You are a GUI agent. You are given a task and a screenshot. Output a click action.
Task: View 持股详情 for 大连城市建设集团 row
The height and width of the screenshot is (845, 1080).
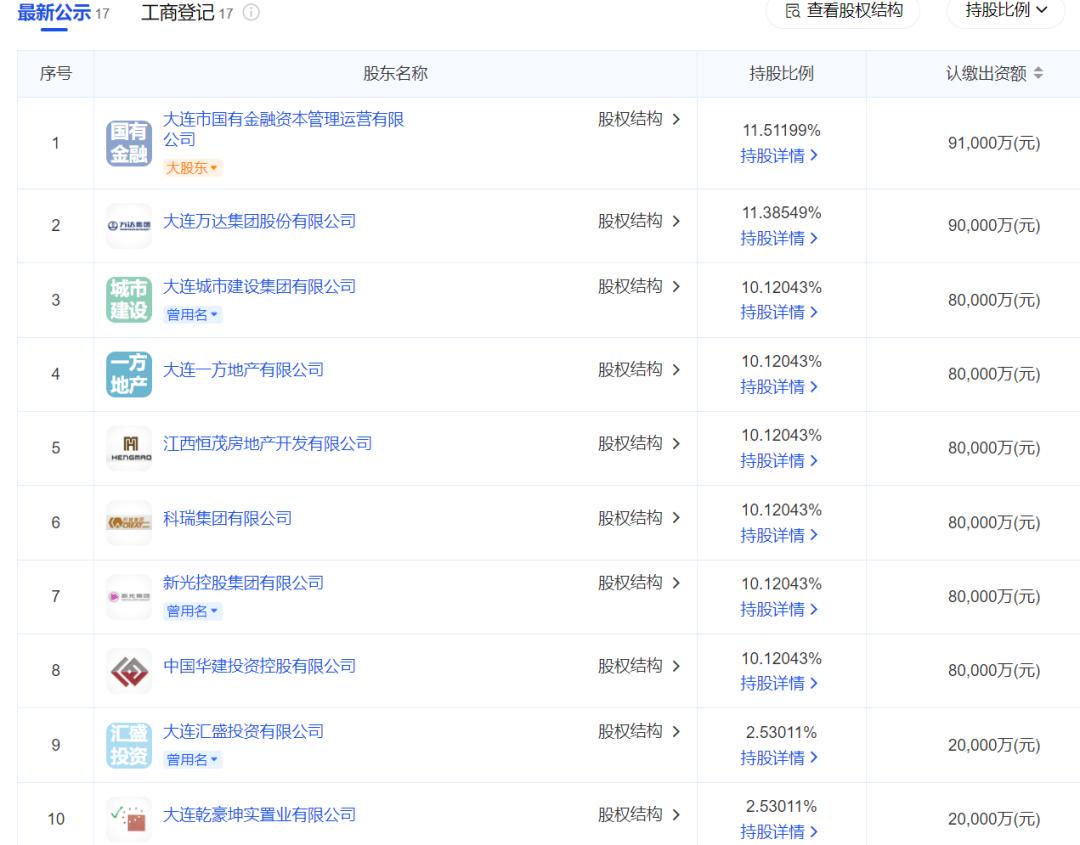click(x=779, y=312)
